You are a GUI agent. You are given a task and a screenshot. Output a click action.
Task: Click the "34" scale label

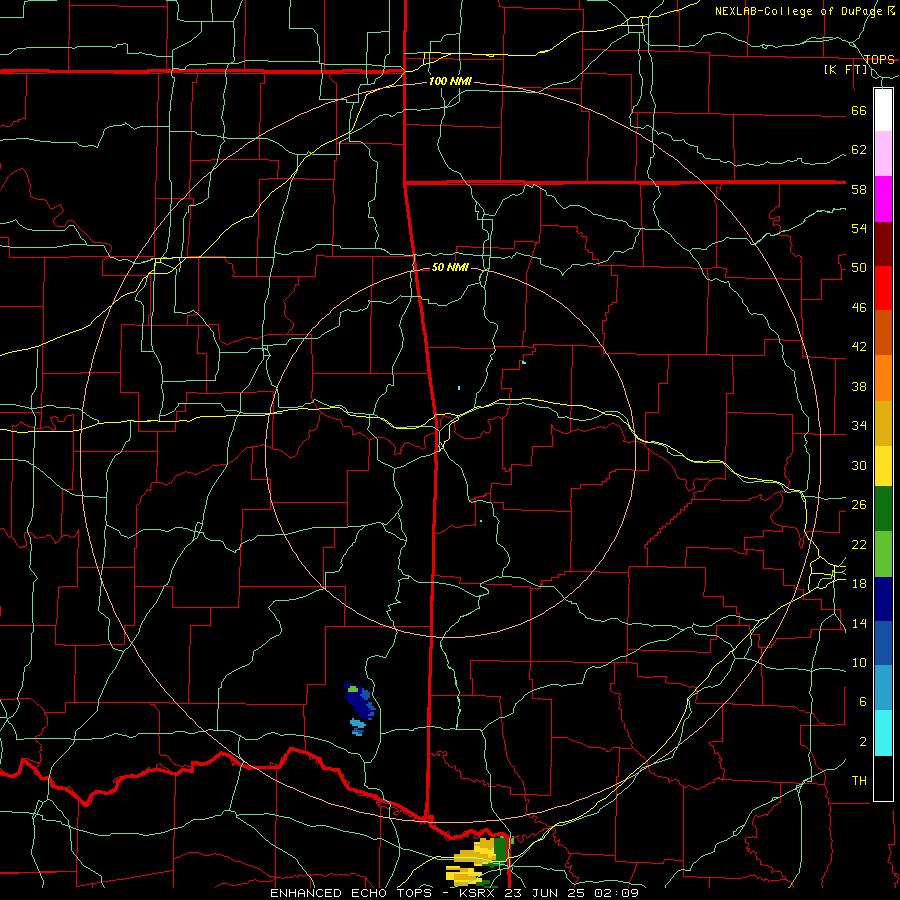click(859, 426)
